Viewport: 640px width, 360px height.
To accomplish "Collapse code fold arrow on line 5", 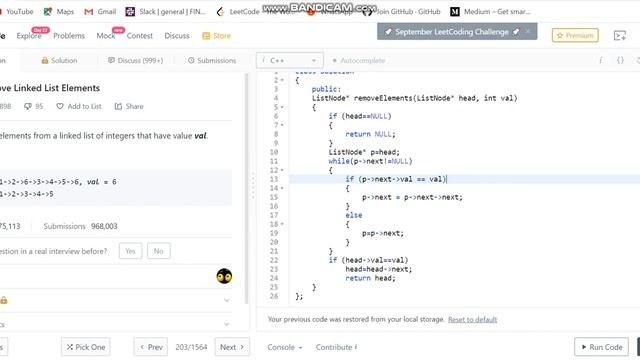I will coord(282,107).
